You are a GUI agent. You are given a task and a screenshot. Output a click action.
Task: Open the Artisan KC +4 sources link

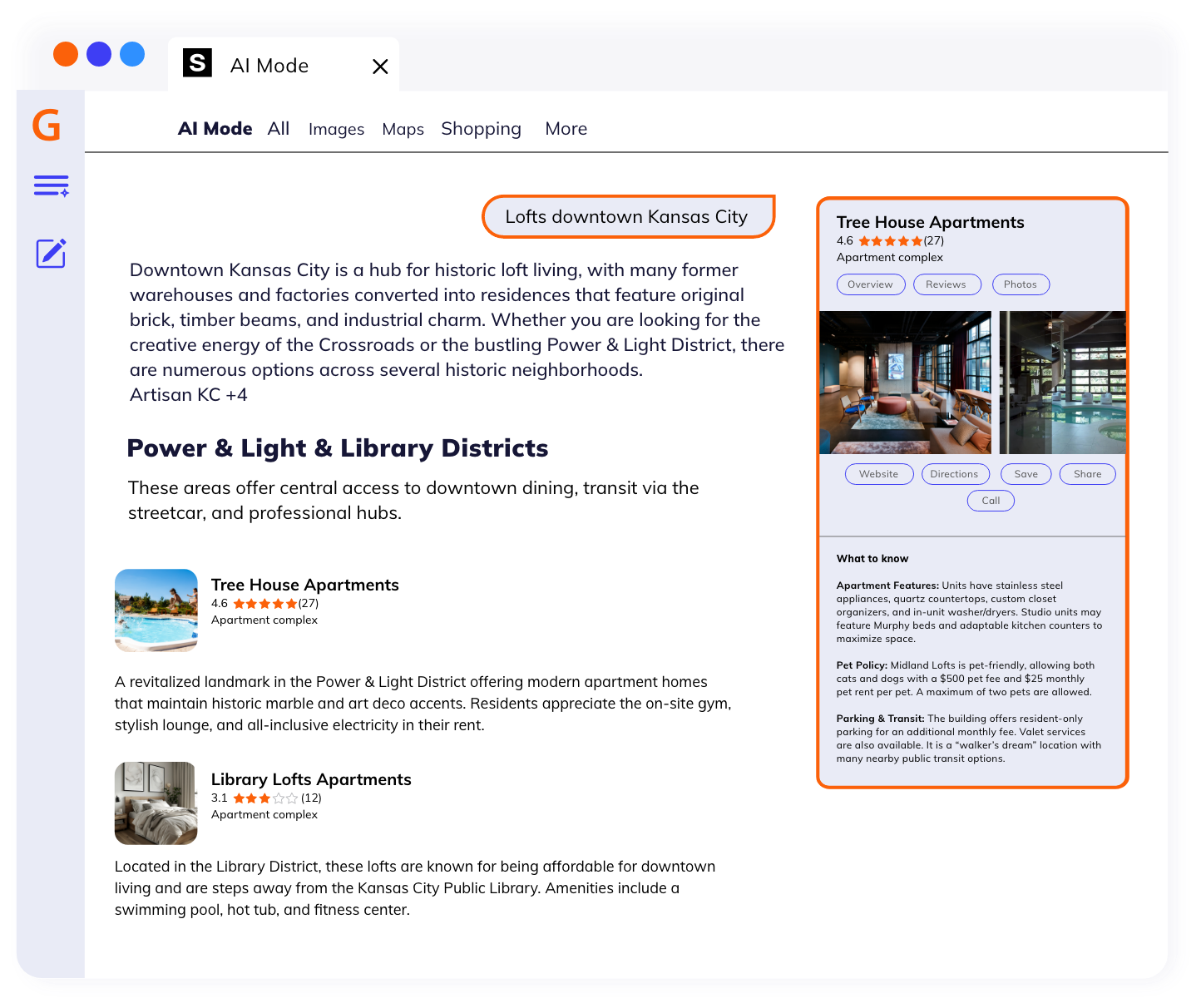point(189,395)
